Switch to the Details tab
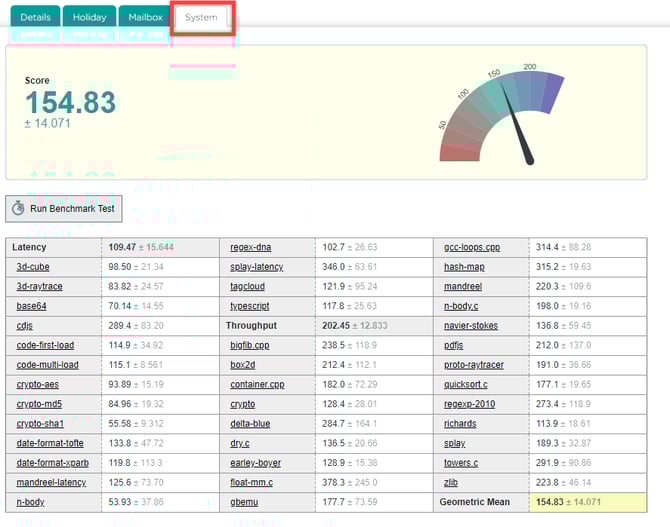670x527 pixels. 35,17
